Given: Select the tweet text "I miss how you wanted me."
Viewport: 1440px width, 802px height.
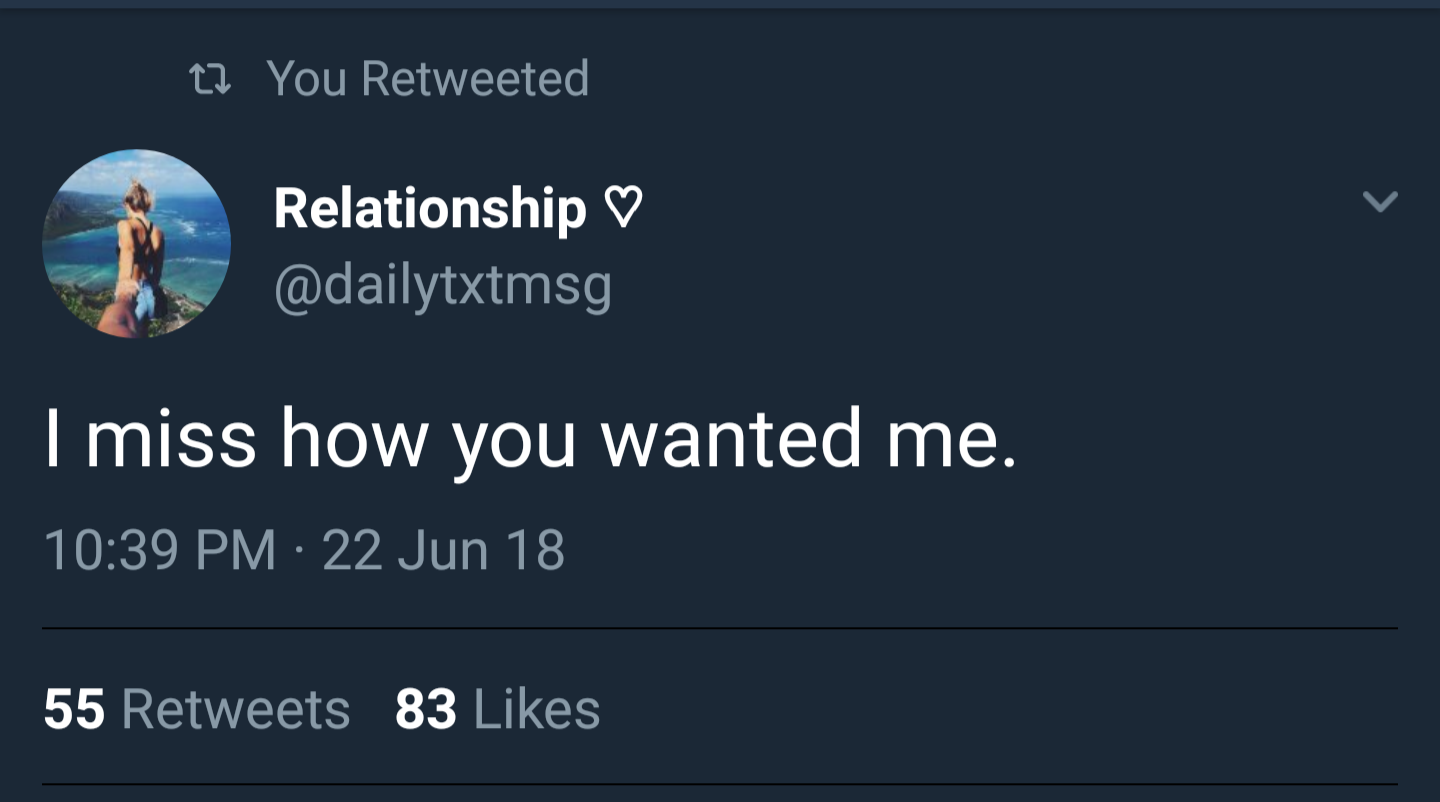Looking at the screenshot, I should pyautogui.click(x=530, y=440).
